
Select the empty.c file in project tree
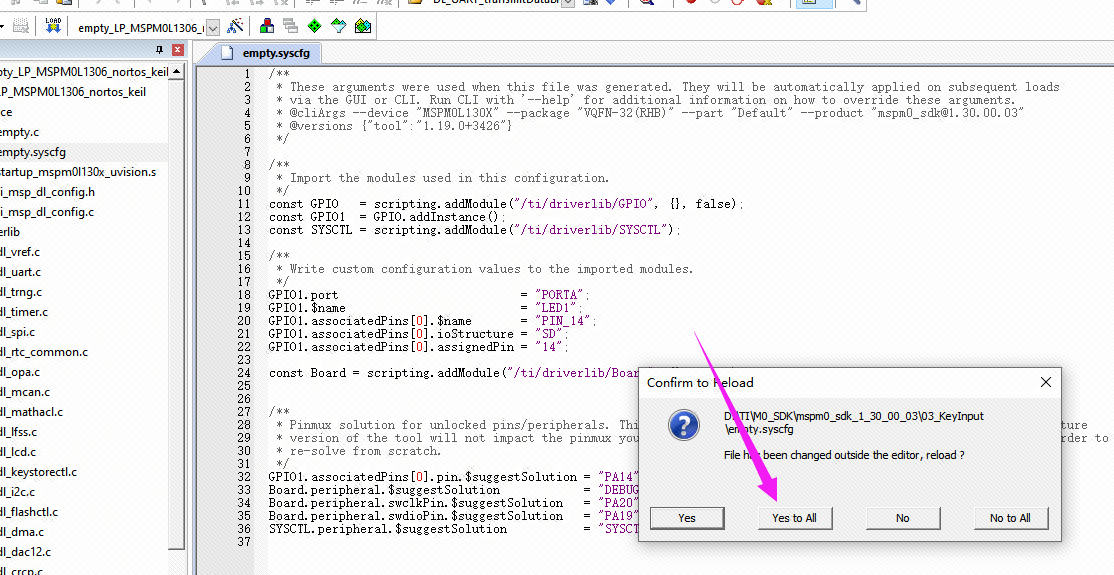(20, 132)
